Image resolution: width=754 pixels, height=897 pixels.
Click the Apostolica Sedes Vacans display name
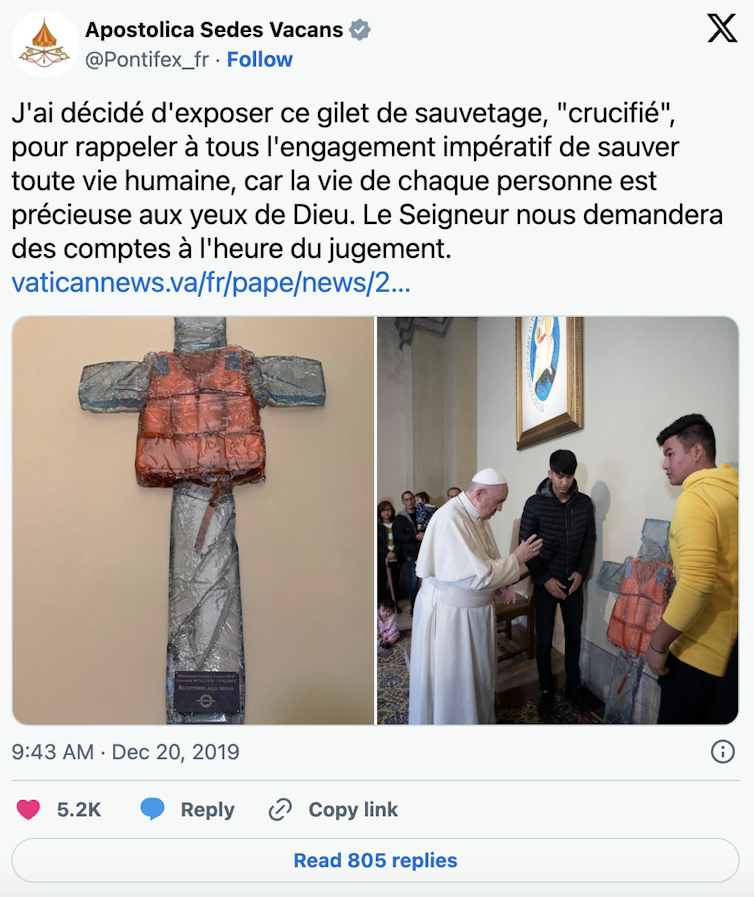(214, 30)
